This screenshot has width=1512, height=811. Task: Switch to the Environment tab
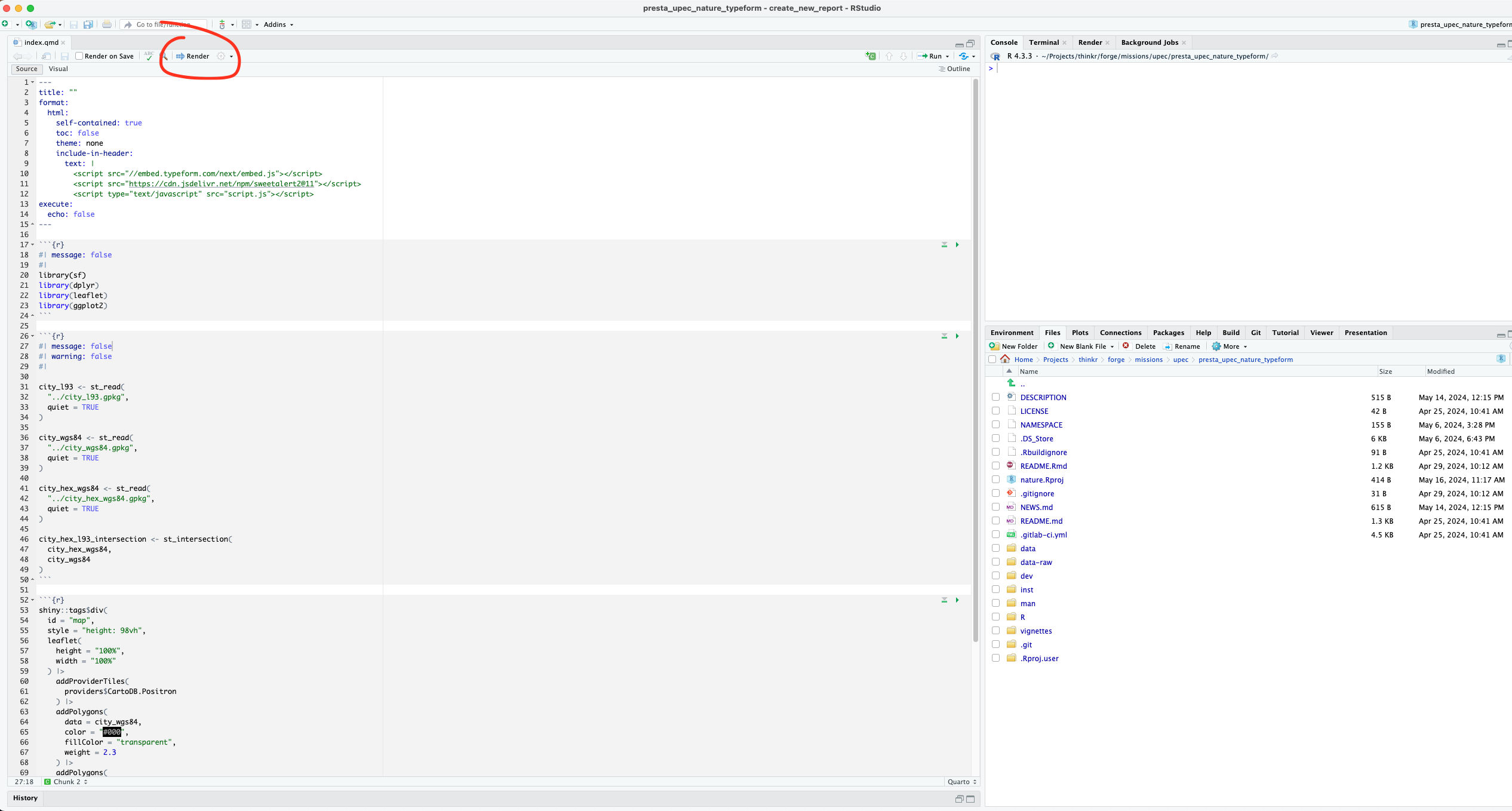(x=1012, y=333)
